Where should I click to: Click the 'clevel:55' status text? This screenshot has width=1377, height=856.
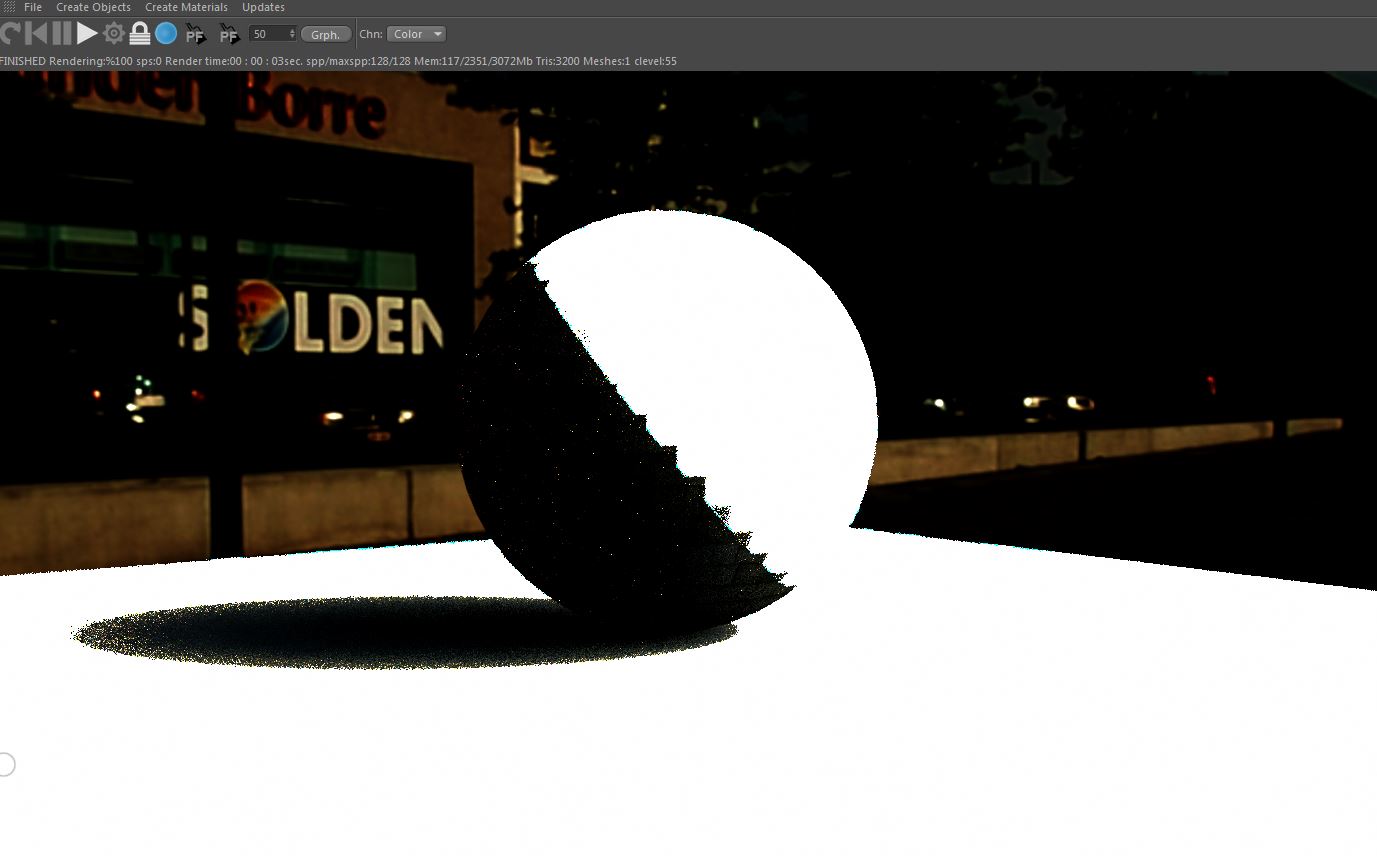656,61
